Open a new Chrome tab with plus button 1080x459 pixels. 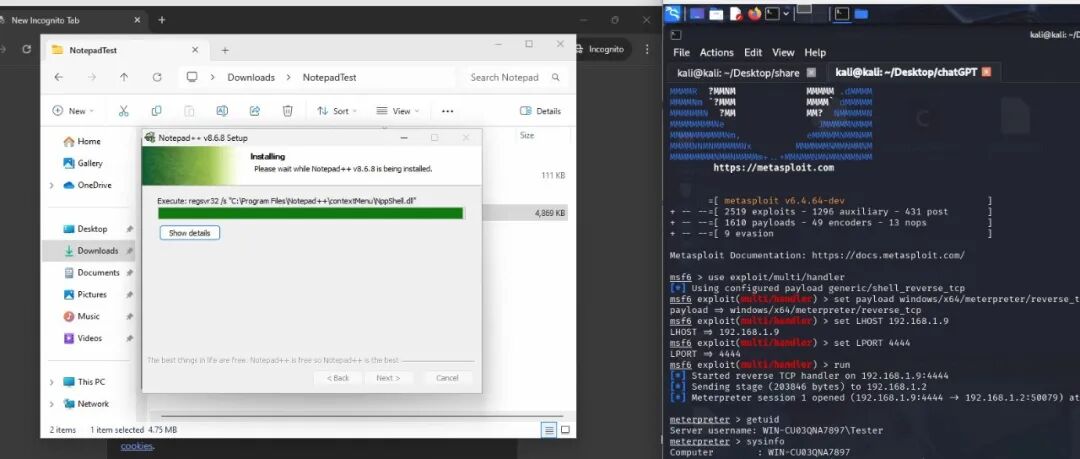[x=161, y=20]
